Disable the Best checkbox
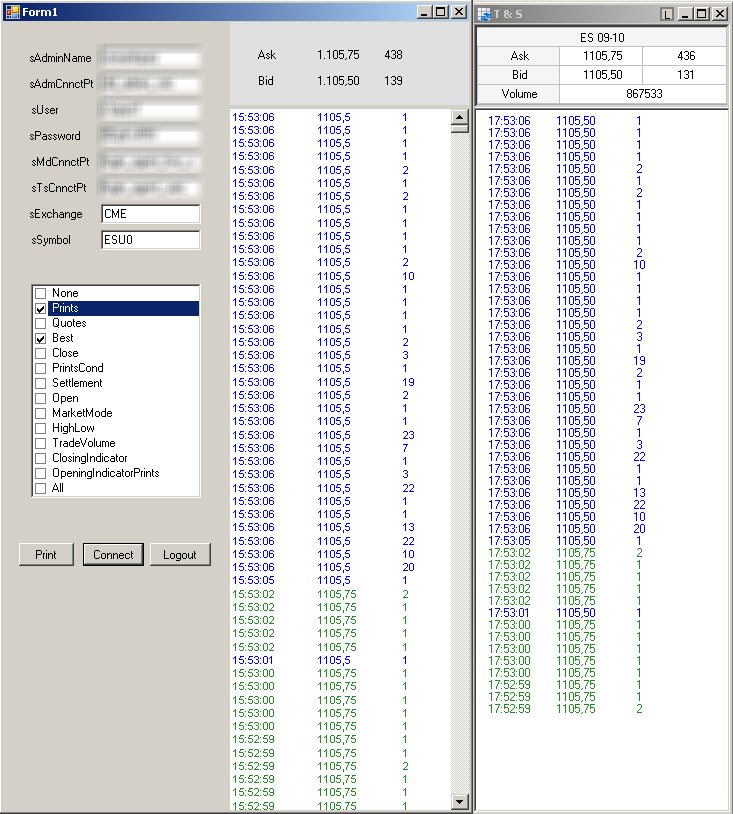733x814 pixels. (41, 339)
